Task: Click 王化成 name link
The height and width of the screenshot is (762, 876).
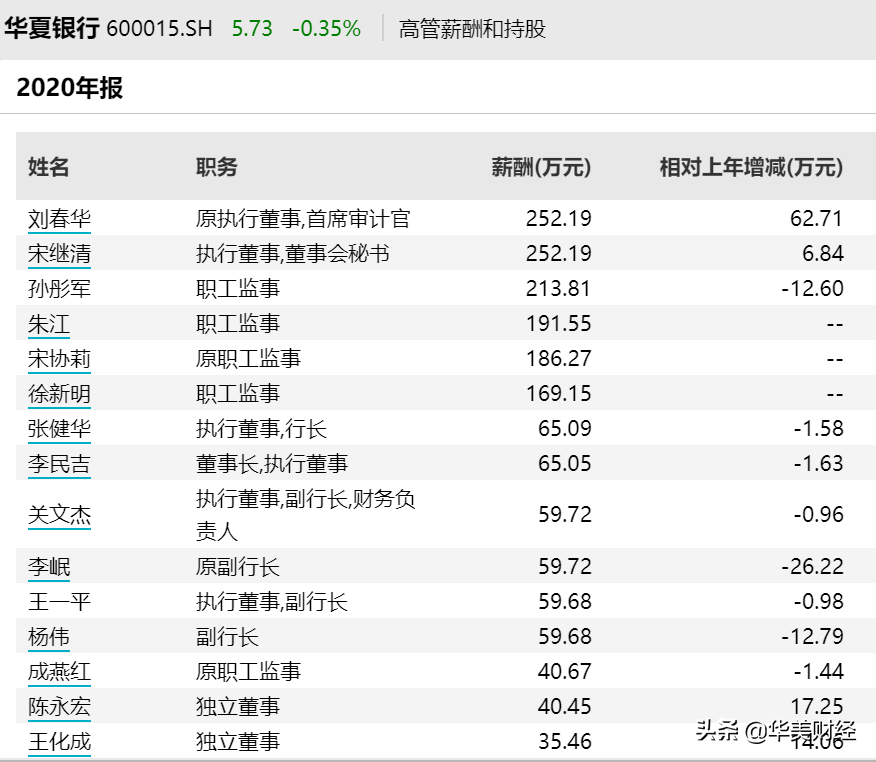Action: coord(59,742)
